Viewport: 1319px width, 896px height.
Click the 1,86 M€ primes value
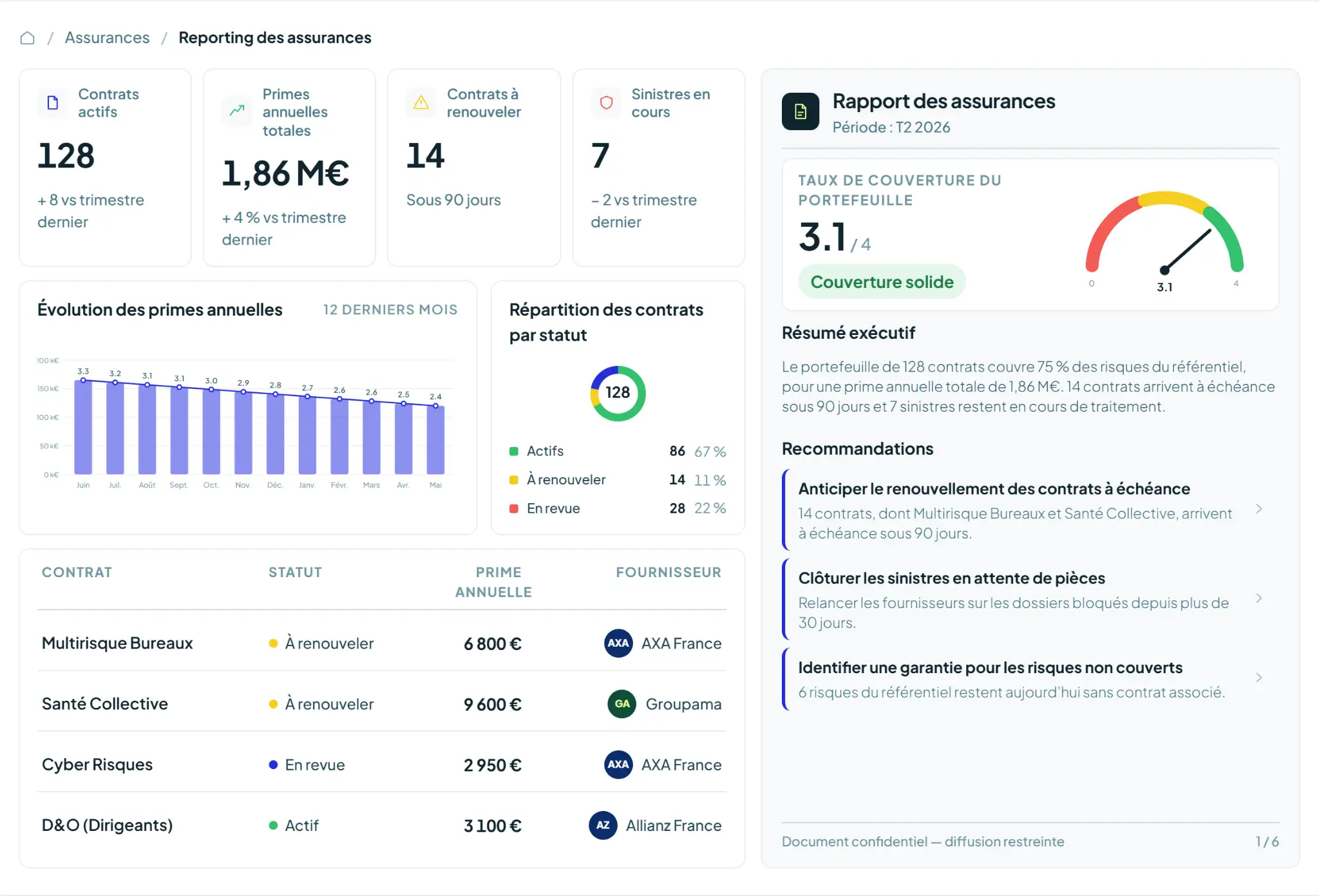[x=285, y=174]
